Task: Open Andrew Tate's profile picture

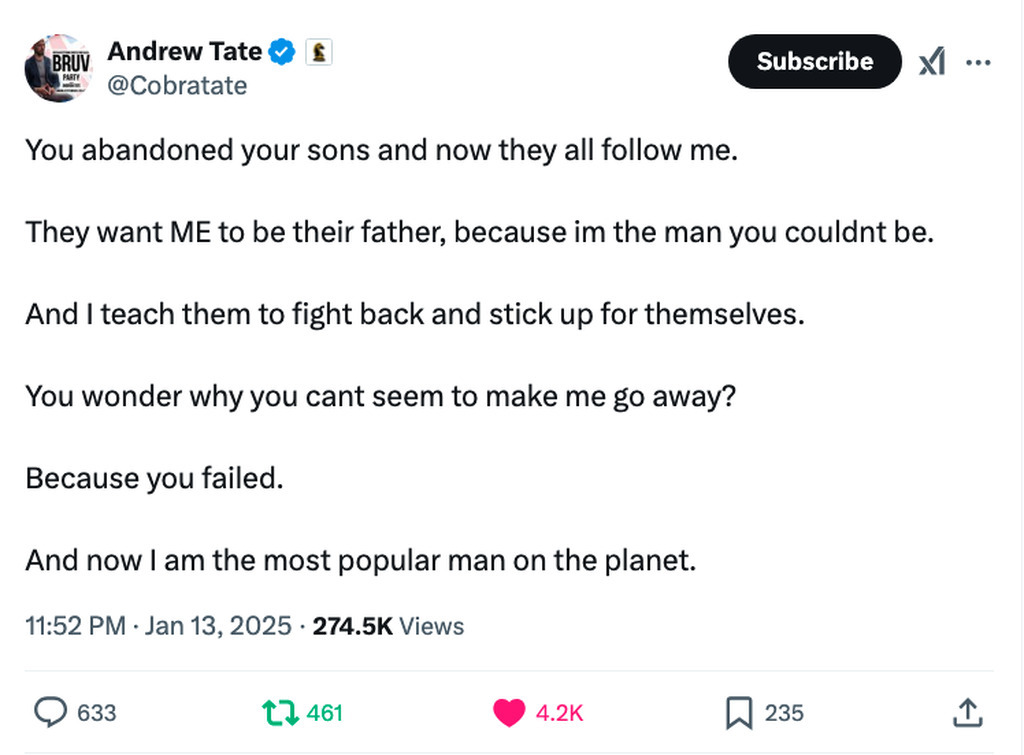Action: pos(57,68)
